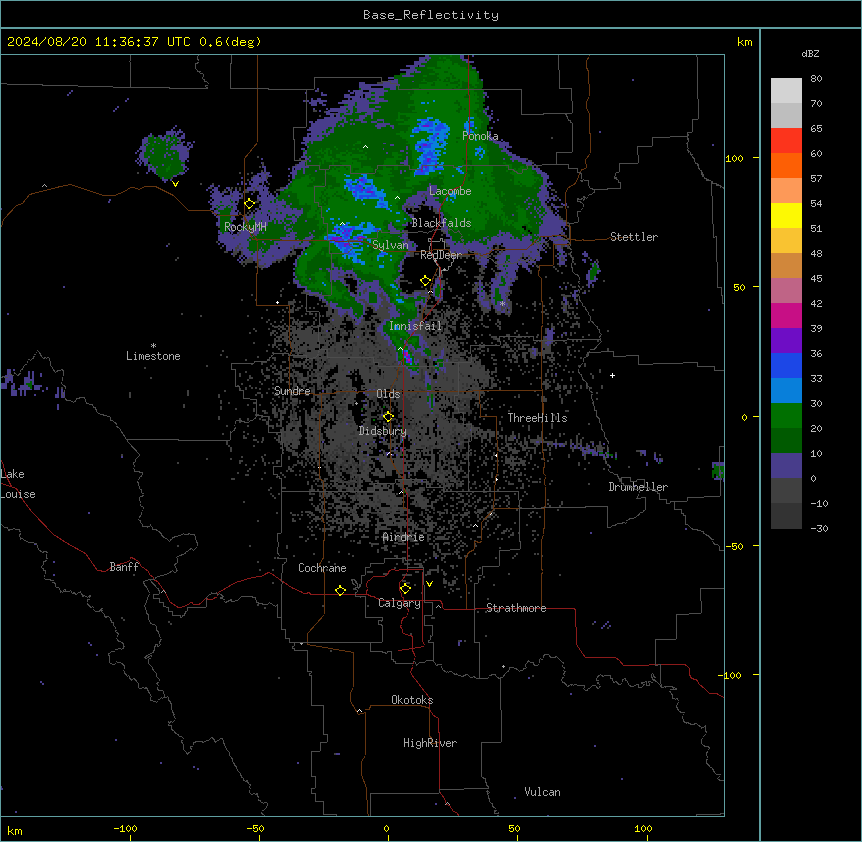Viewport: 862px width, 842px height.
Task: Select the white 70-80 dBZ legend band
Action: click(786, 91)
